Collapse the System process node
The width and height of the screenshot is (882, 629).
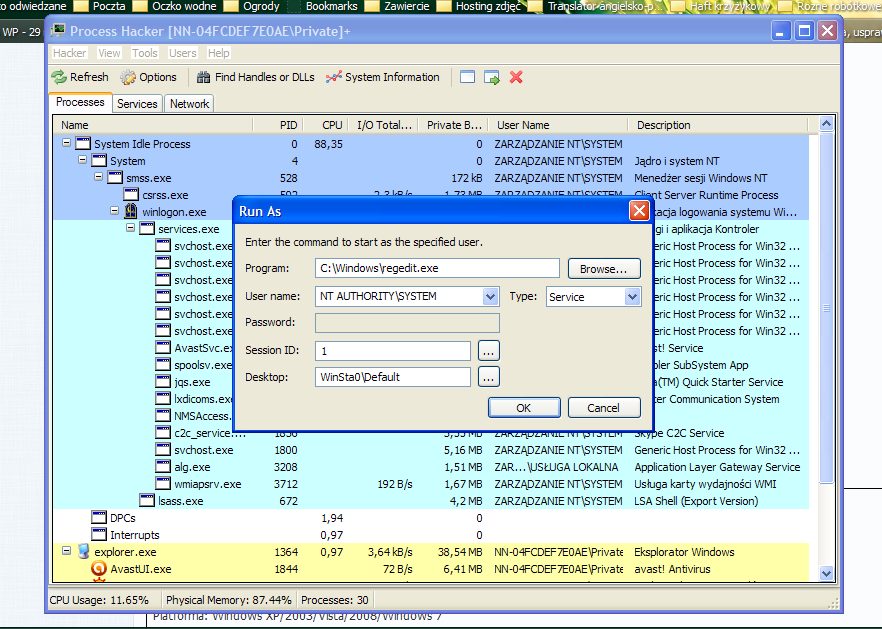click(83, 160)
